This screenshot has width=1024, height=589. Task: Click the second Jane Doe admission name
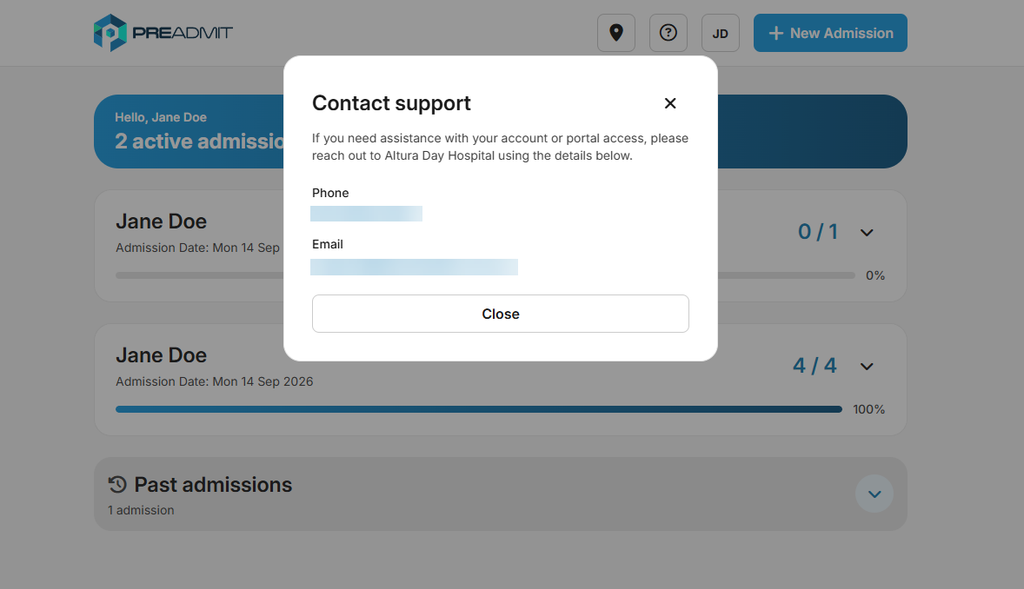pyautogui.click(x=161, y=355)
